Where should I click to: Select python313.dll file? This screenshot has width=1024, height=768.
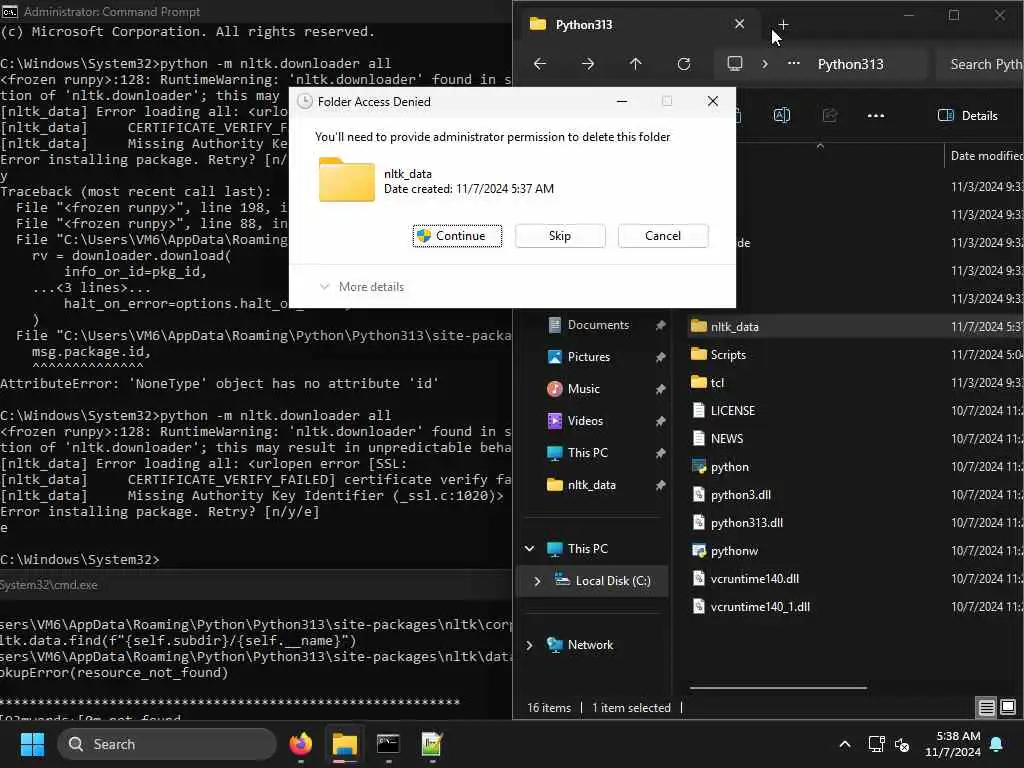click(x=746, y=523)
